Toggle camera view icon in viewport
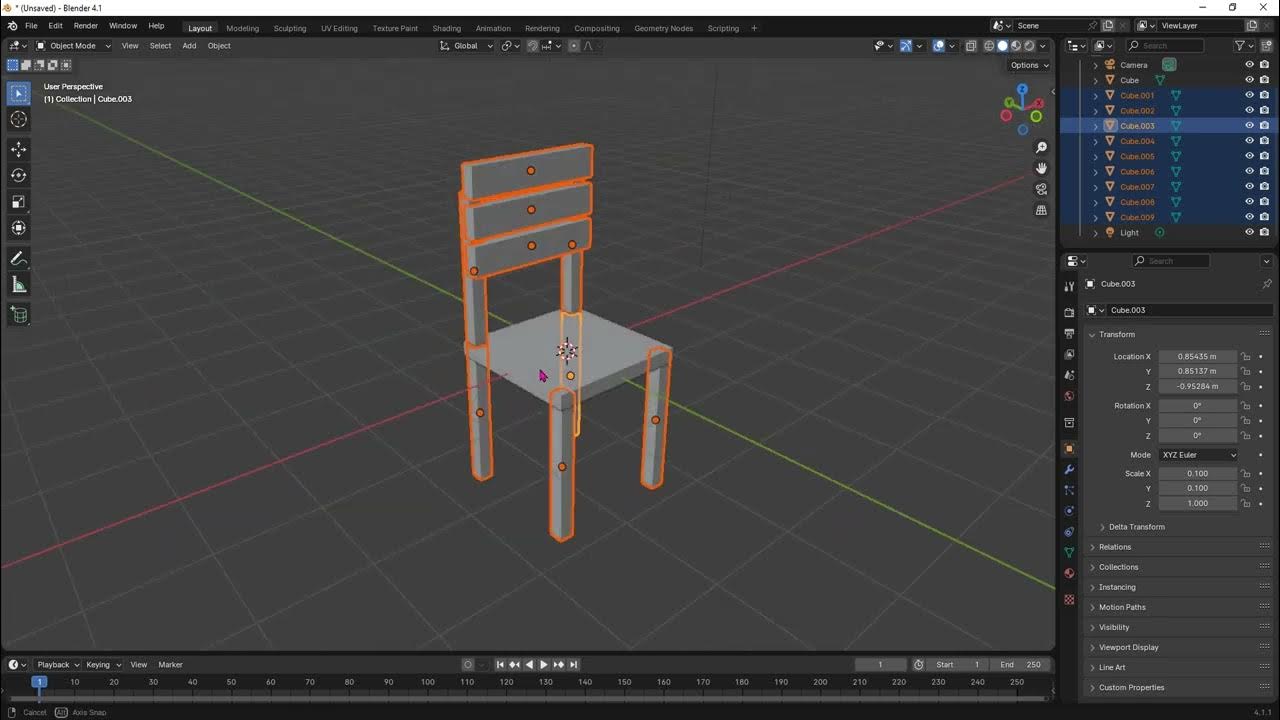This screenshot has width=1280, height=720. click(1041, 189)
